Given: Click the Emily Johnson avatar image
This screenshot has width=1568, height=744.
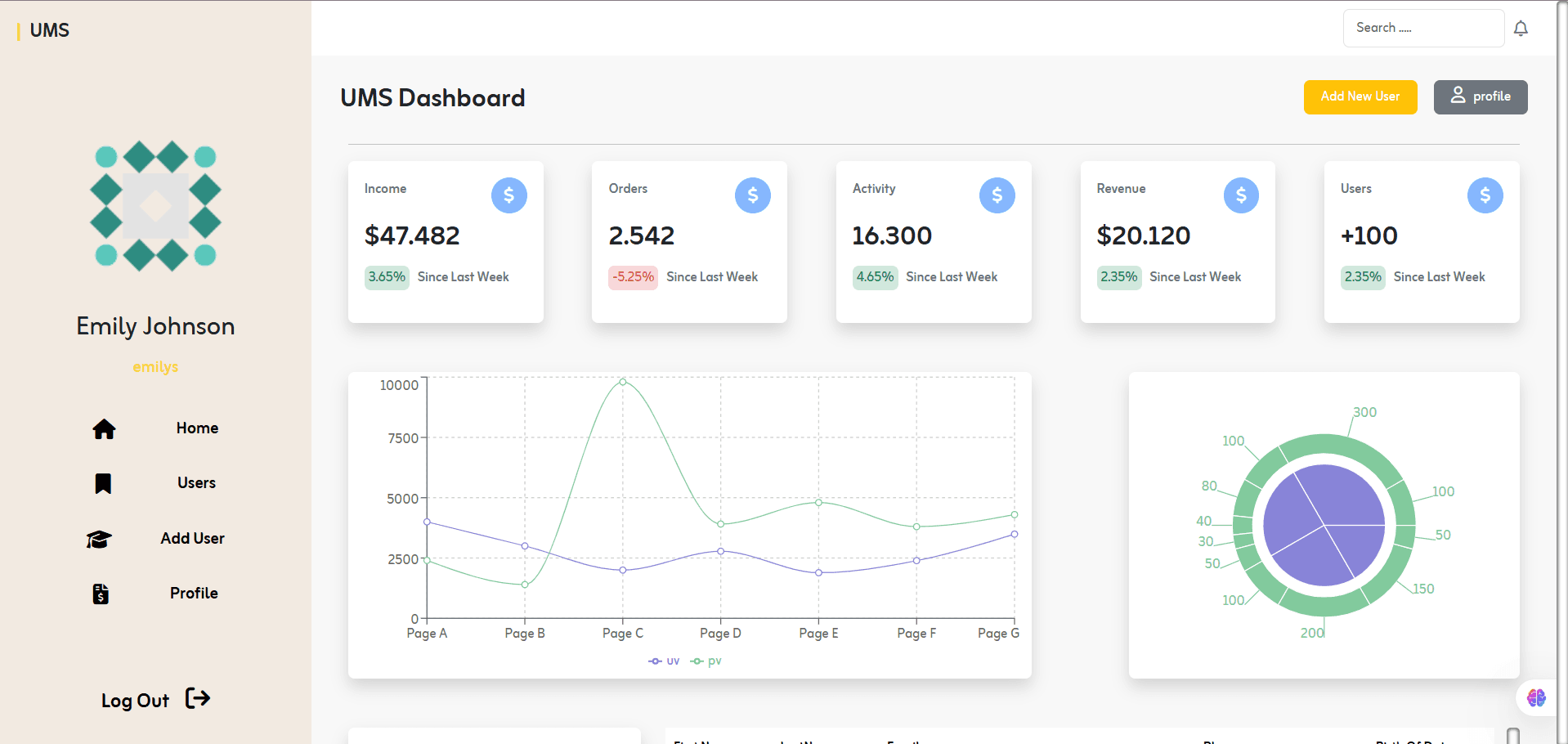Looking at the screenshot, I should tap(155, 206).
